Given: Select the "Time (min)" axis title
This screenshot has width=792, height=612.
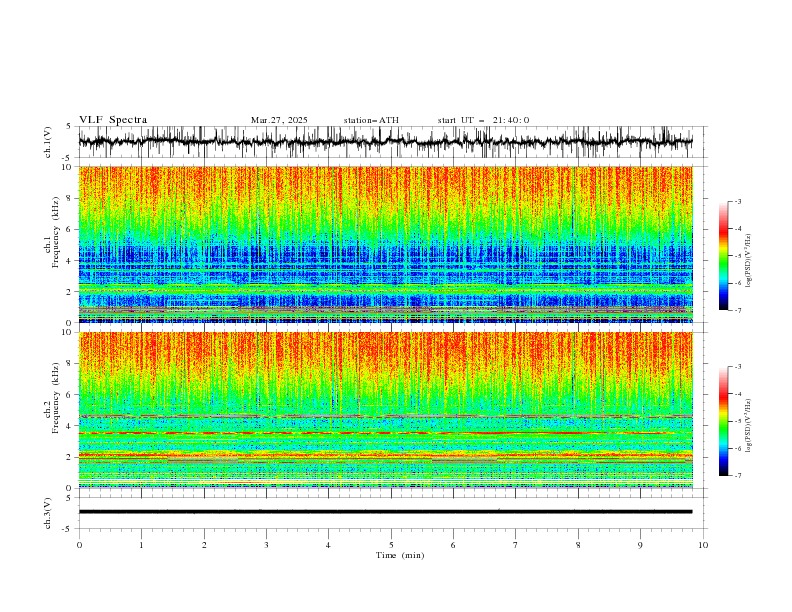Looking at the screenshot, I should pyautogui.click(x=400, y=555).
